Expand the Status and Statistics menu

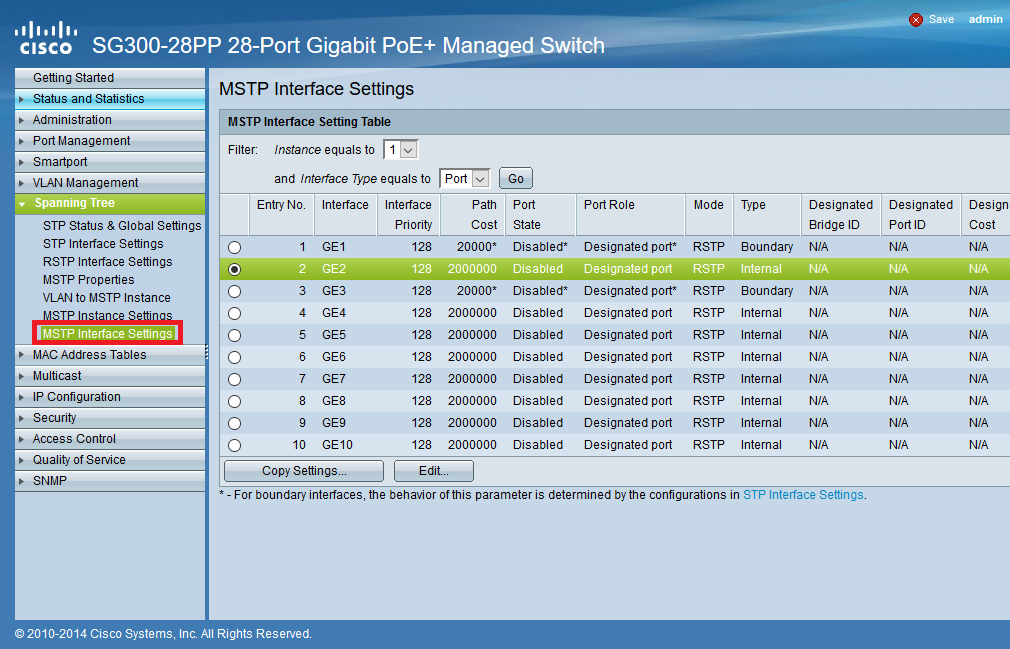pyautogui.click(x=110, y=99)
